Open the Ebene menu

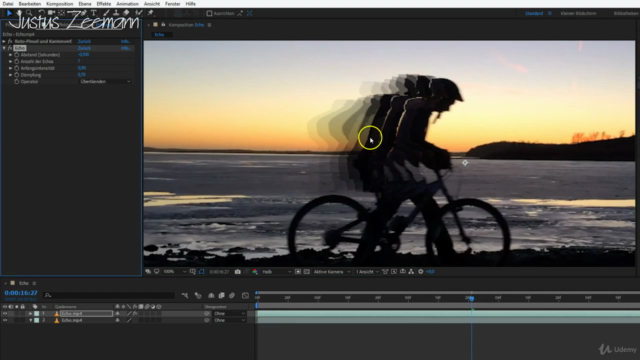point(85,4)
